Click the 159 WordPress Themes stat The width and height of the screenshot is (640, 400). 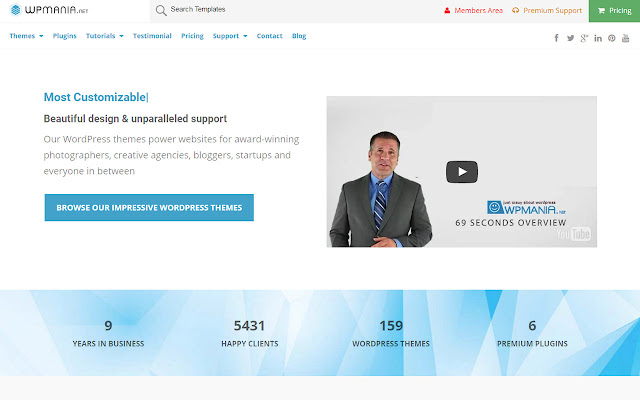391,333
